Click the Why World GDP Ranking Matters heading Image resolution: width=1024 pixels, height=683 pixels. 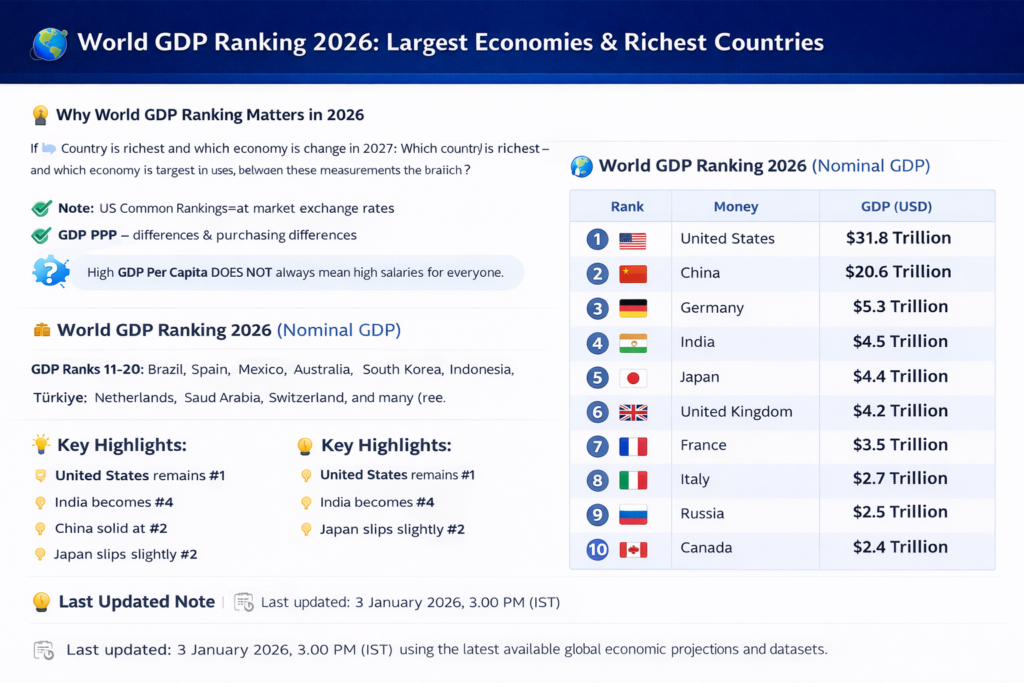210,115
